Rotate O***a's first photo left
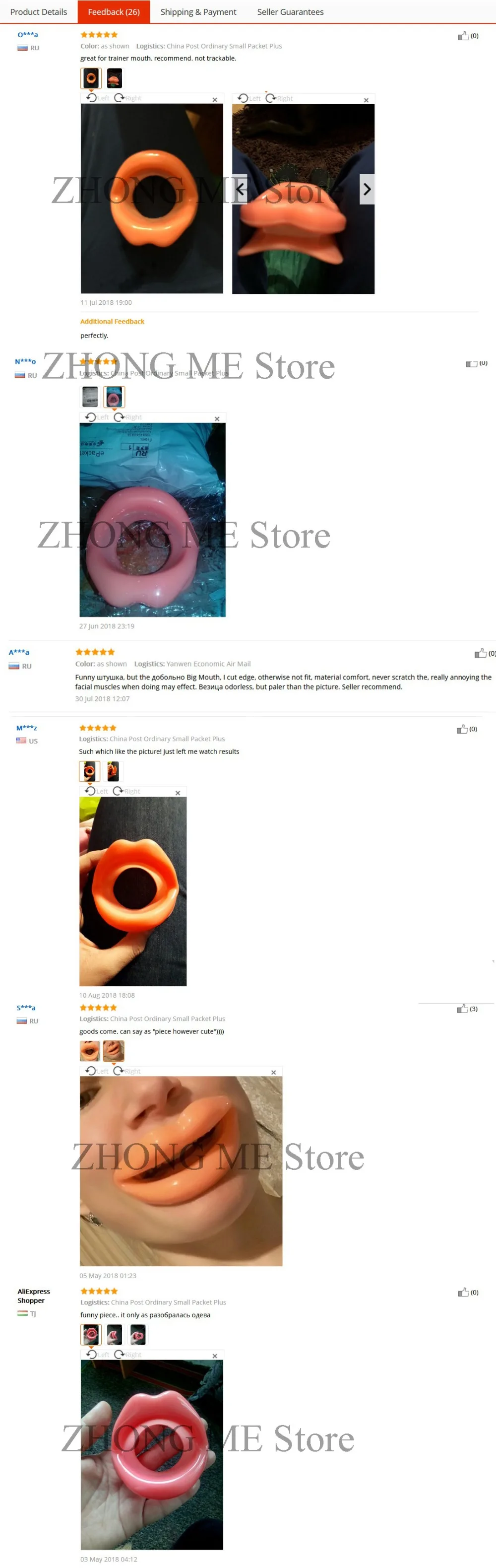 (x=97, y=98)
